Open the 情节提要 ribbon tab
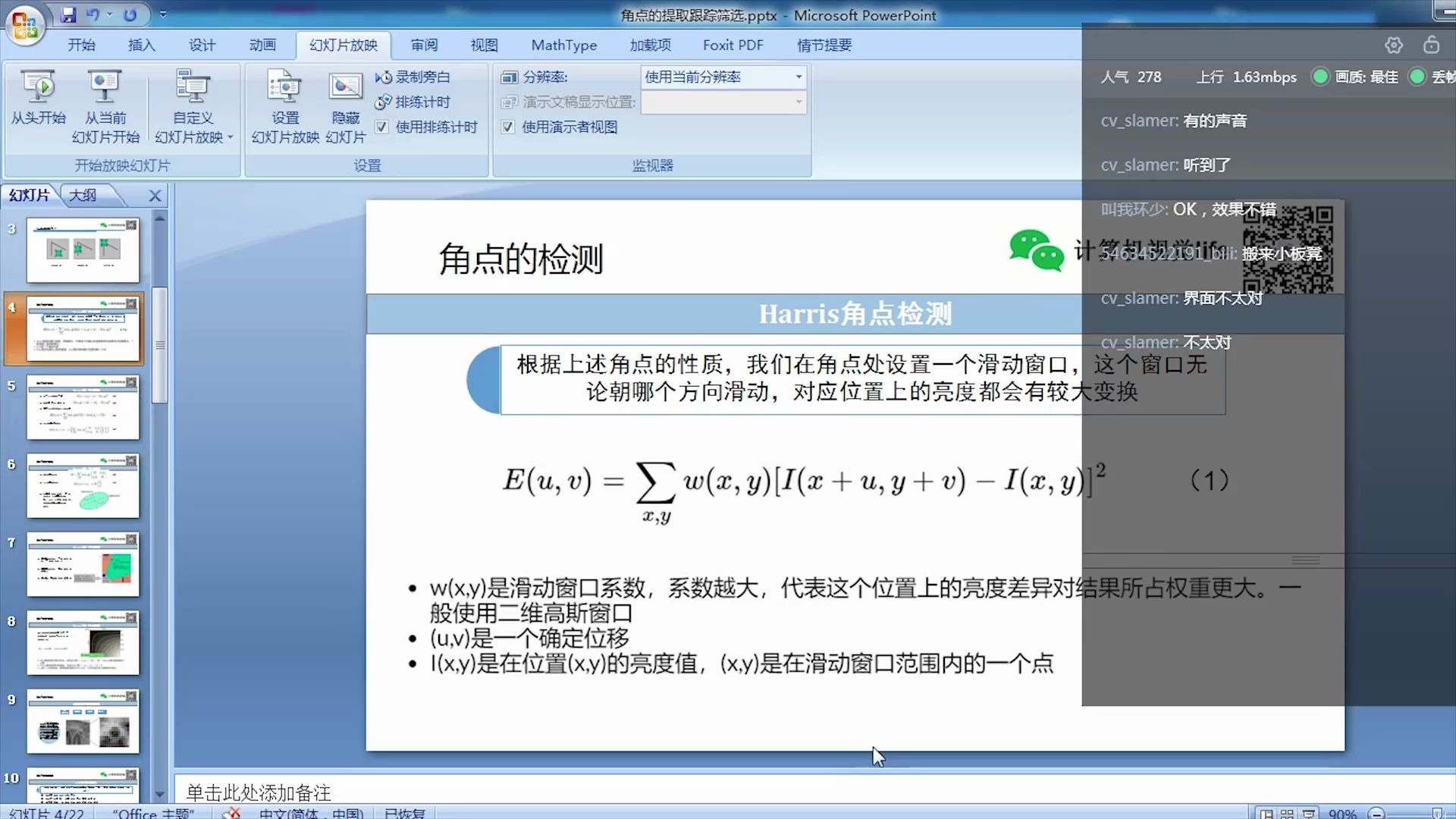 (824, 45)
